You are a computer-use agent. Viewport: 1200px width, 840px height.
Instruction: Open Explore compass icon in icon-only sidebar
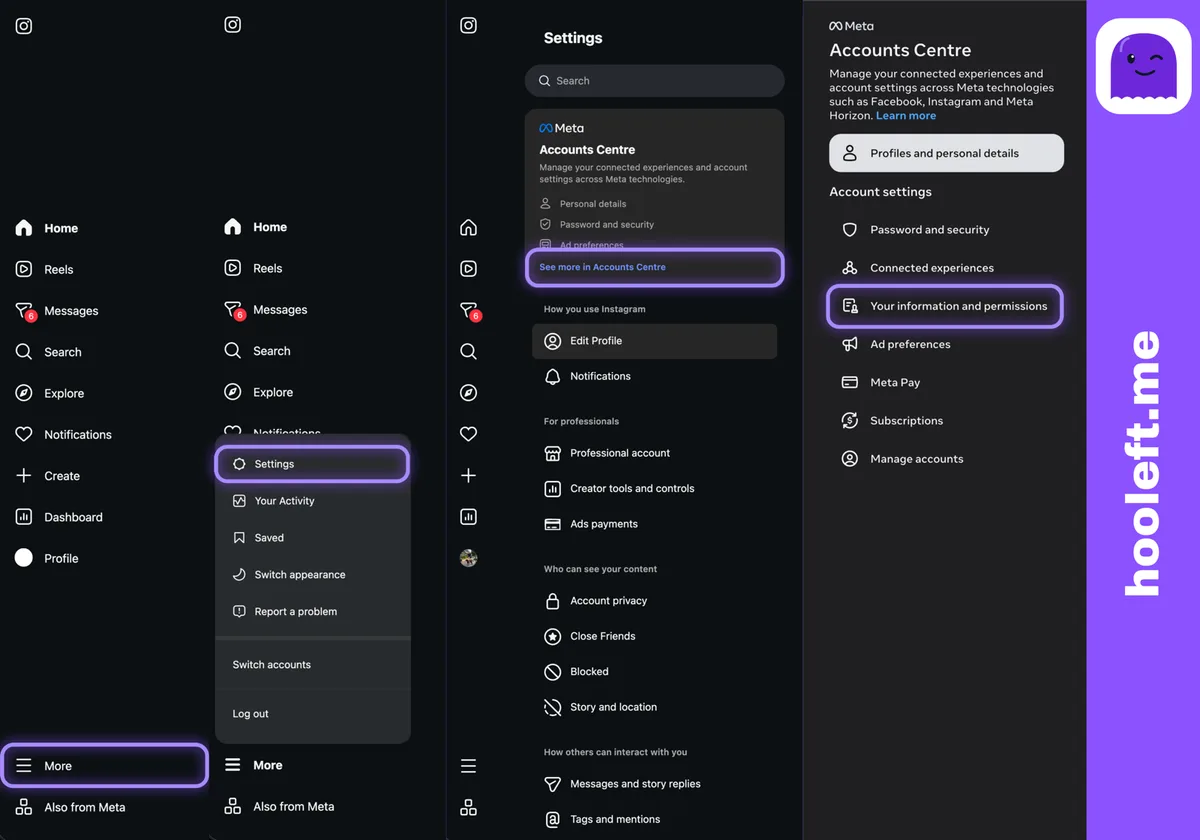468,393
